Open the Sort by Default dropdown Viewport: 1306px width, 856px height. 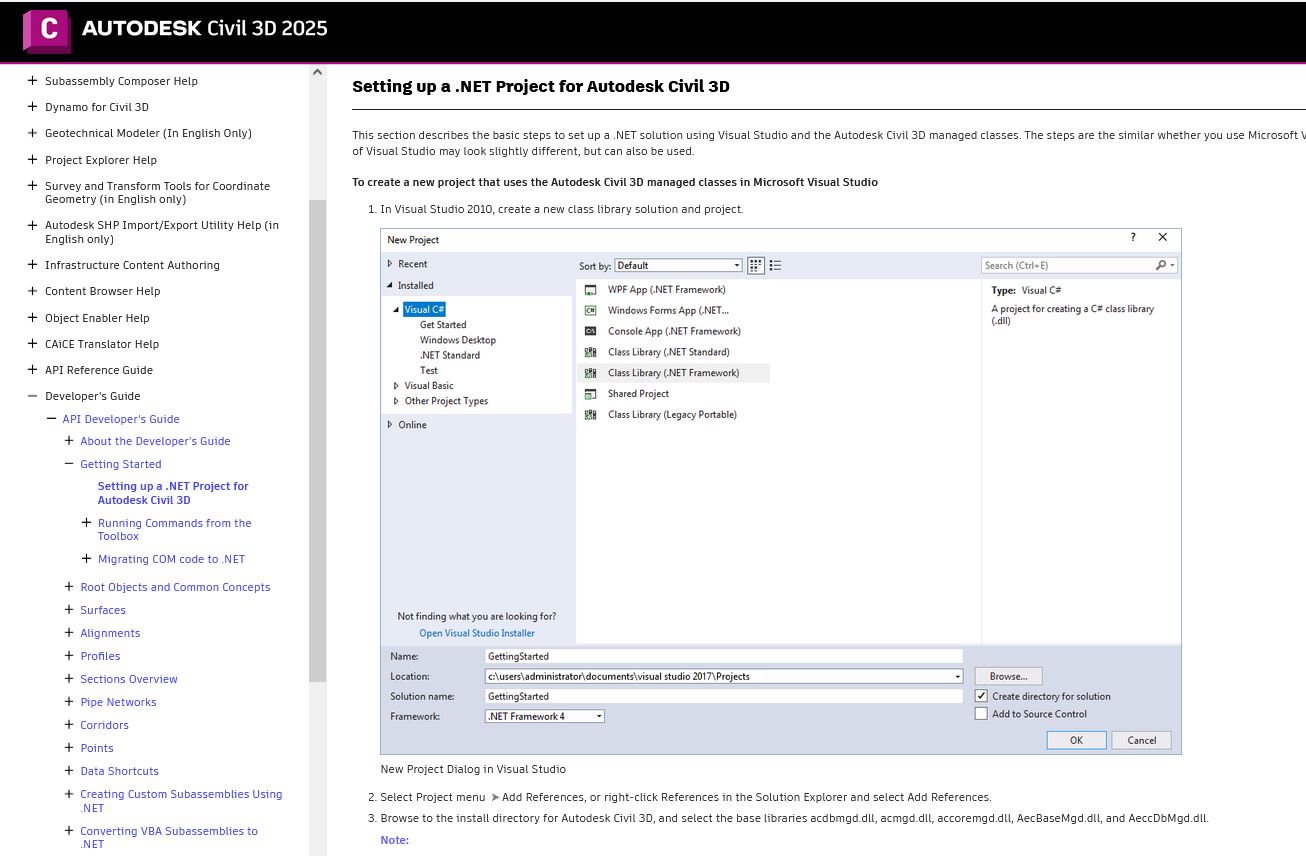(x=678, y=265)
